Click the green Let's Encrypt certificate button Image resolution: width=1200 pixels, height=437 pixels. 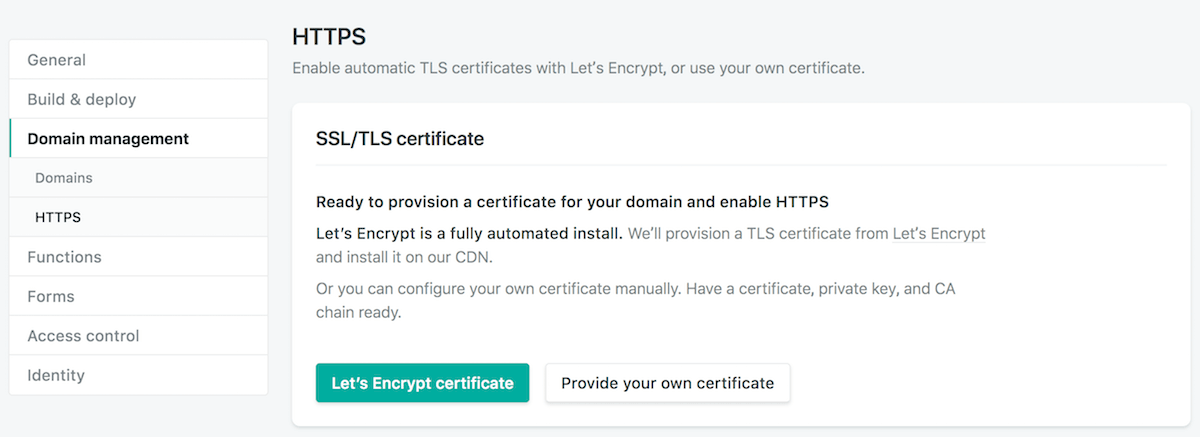pyautogui.click(x=422, y=383)
